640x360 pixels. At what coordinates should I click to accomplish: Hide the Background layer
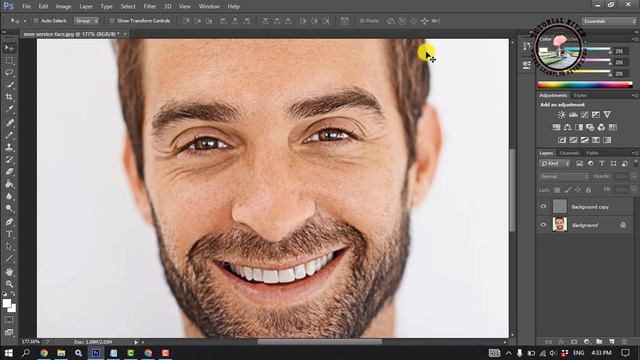pos(543,225)
